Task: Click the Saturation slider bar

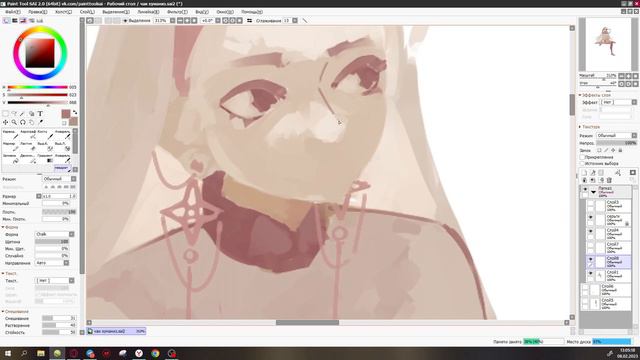Action: 38,95
